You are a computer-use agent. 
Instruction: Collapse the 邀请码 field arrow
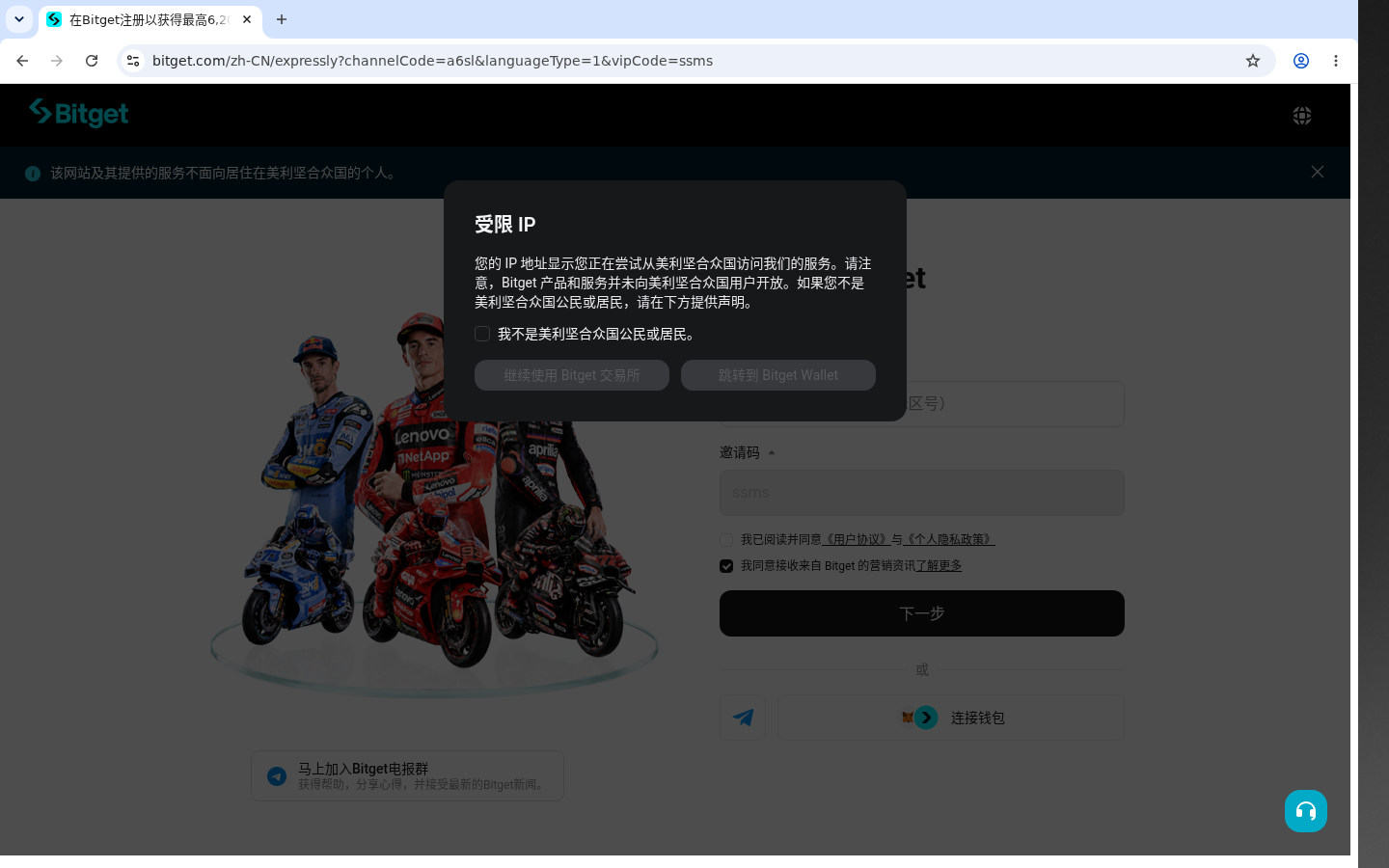pyautogui.click(x=772, y=452)
